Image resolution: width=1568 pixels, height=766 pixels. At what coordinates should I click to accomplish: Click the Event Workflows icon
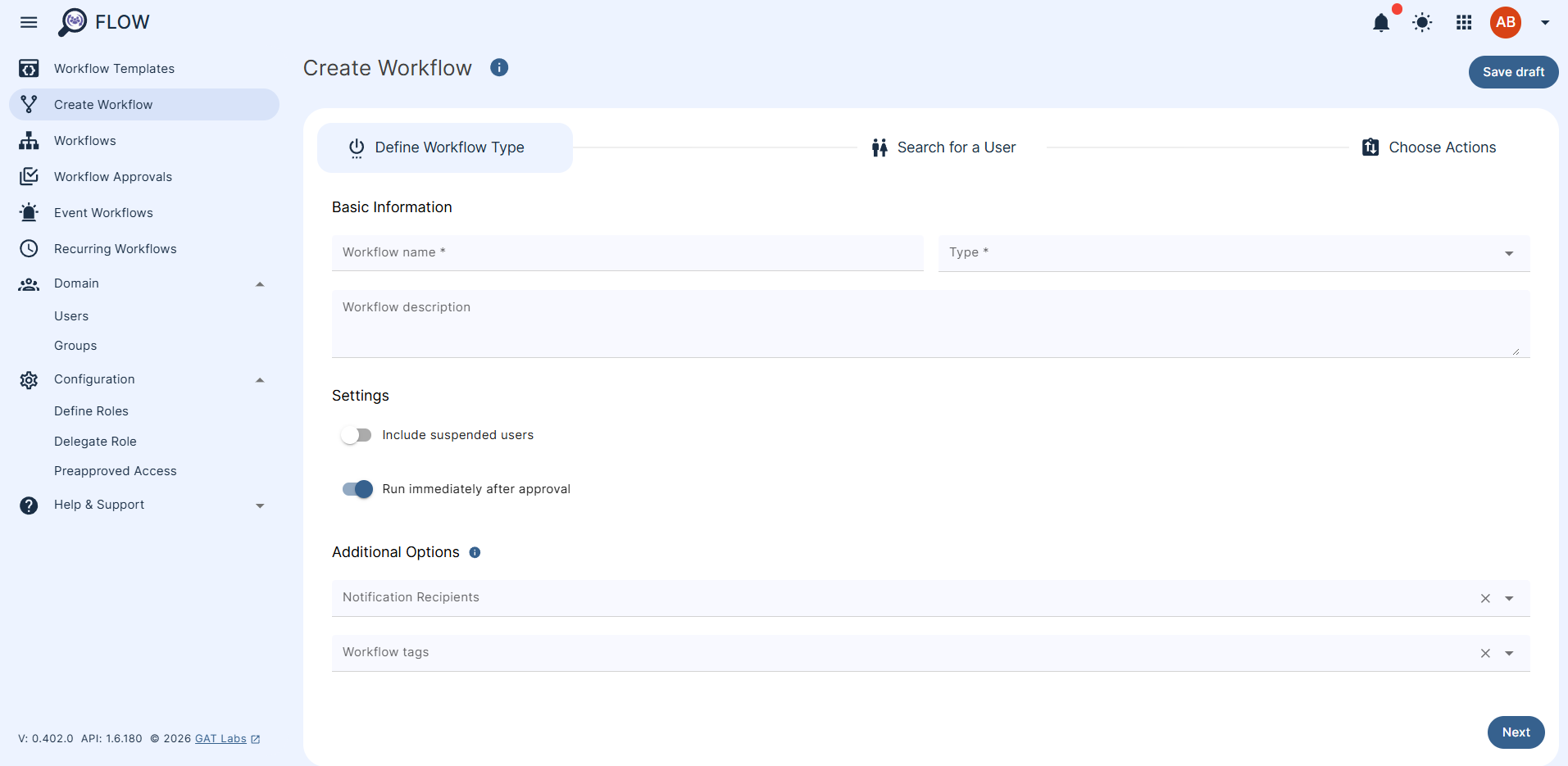(x=29, y=212)
